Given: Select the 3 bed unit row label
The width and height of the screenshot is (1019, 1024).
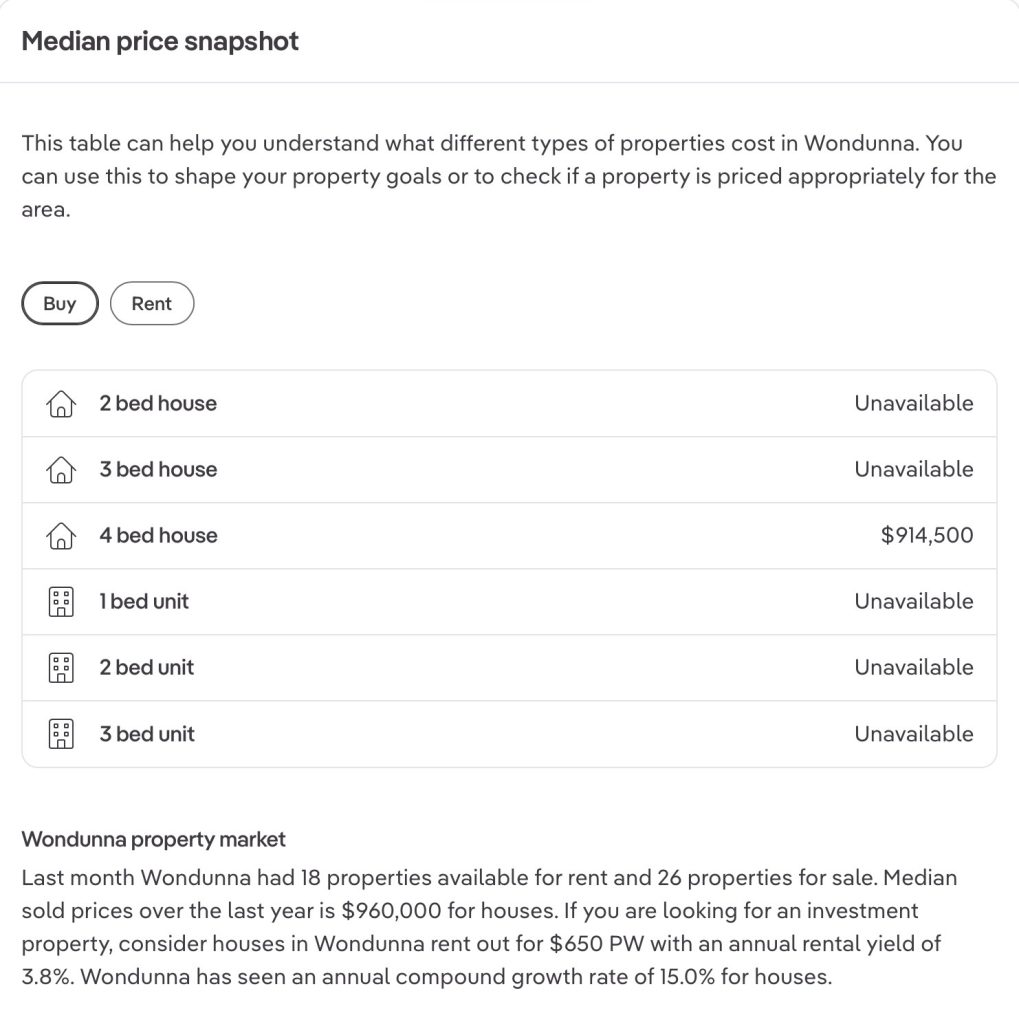Looking at the screenshot, I should tap(147, 734).
